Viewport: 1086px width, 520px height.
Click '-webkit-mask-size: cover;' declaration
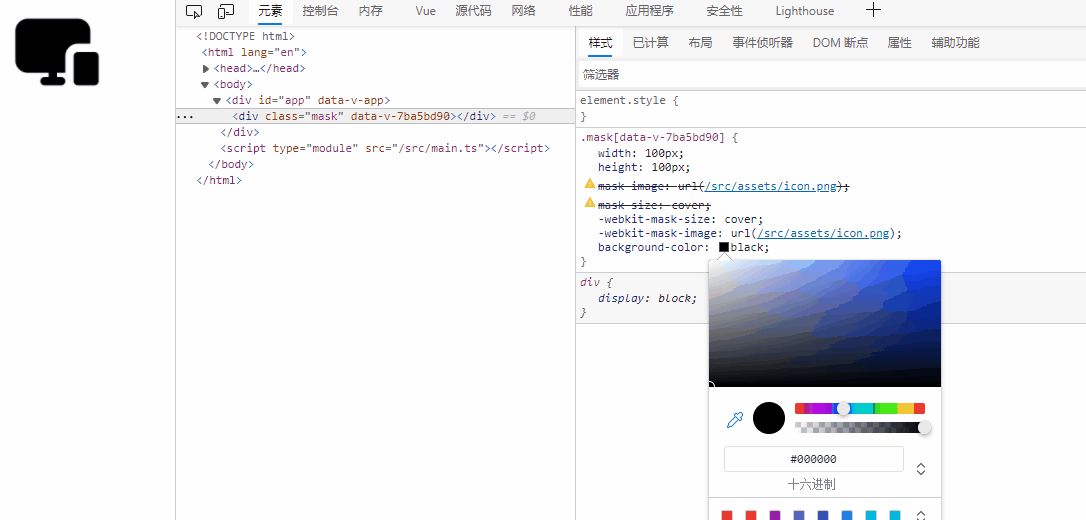(681, 219)
